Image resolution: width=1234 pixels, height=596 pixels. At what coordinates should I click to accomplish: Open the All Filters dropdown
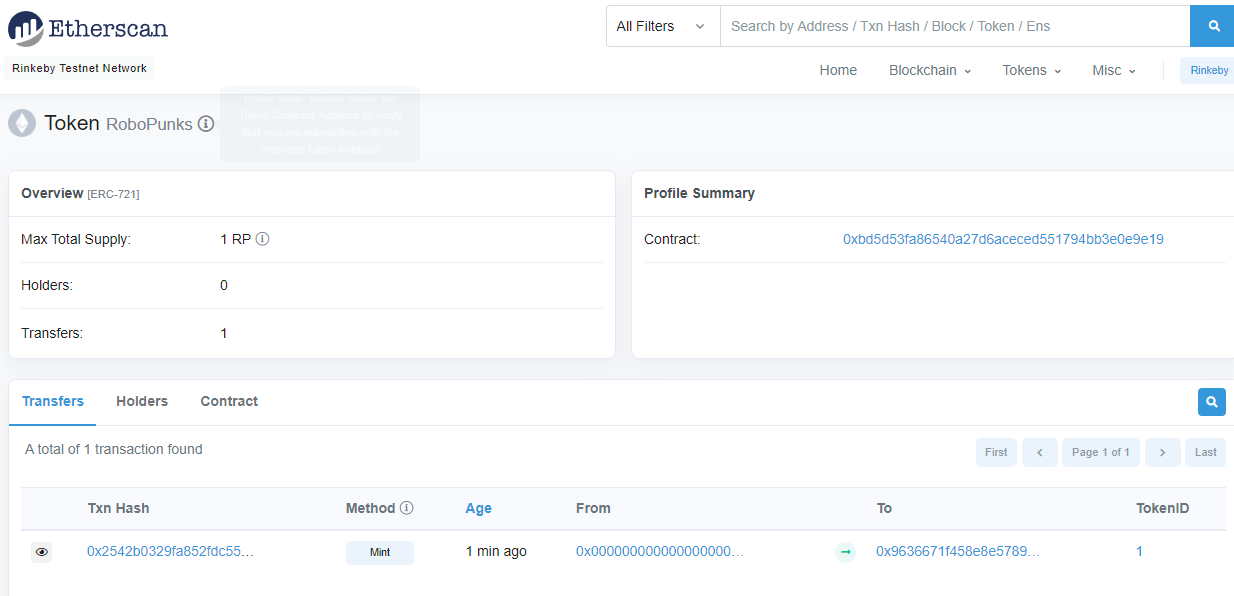coord(662,25)
